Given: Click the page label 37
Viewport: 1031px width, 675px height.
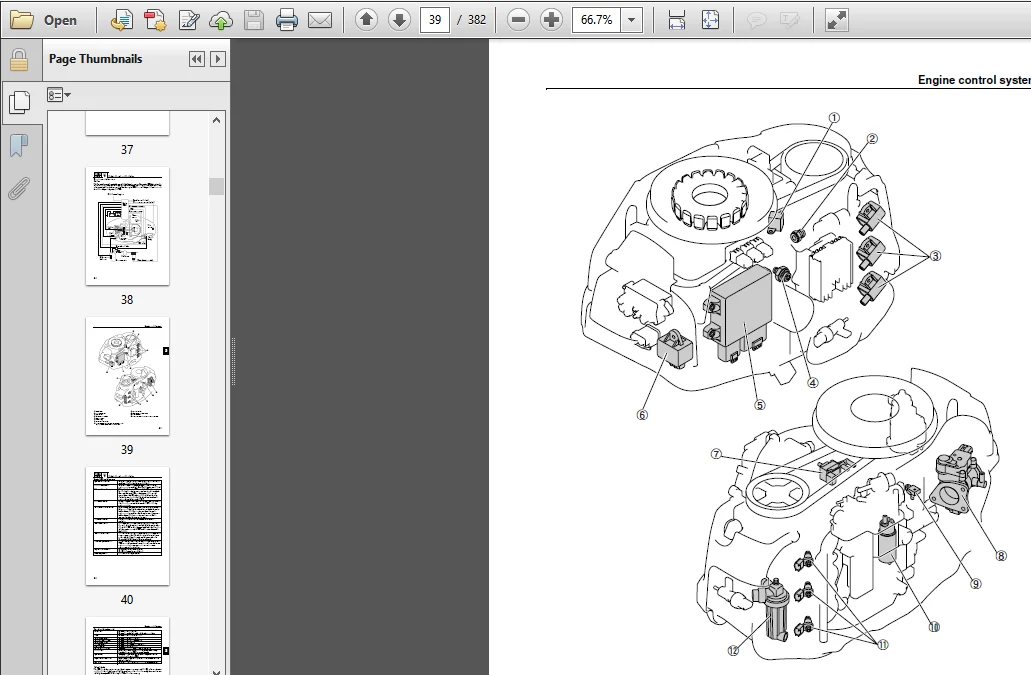Looking at the screenshot, I should 127,149.
